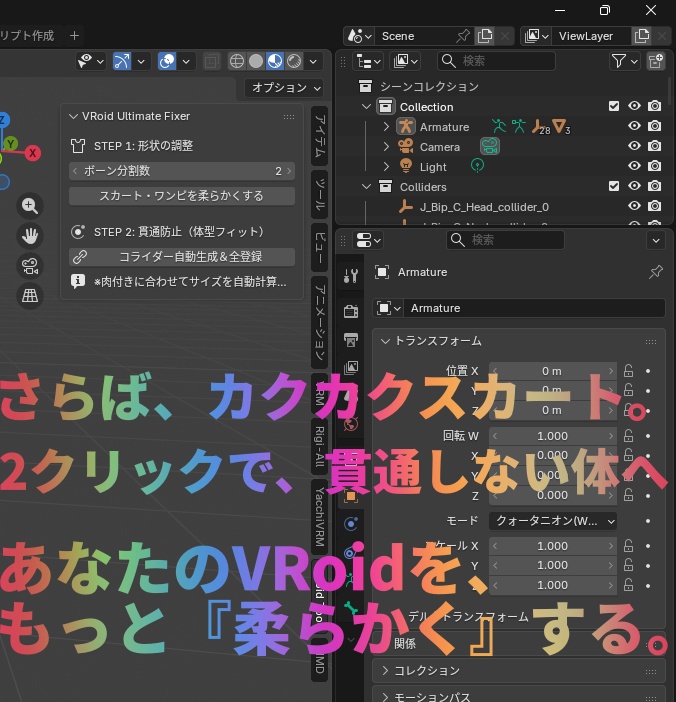This screenshot has width=676, height=702.
Task: Expand the Armature tree item
Action: click(x=386, y=127)
